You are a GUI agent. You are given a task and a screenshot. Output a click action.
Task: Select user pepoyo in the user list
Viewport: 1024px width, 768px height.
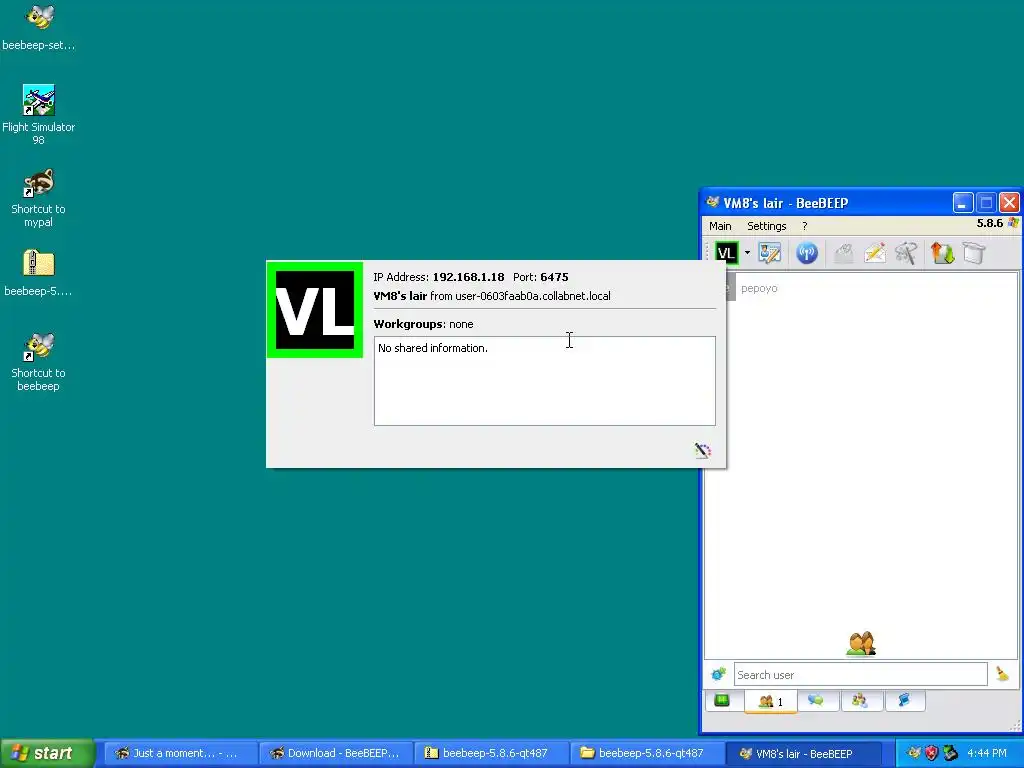[x=759, y=288]
